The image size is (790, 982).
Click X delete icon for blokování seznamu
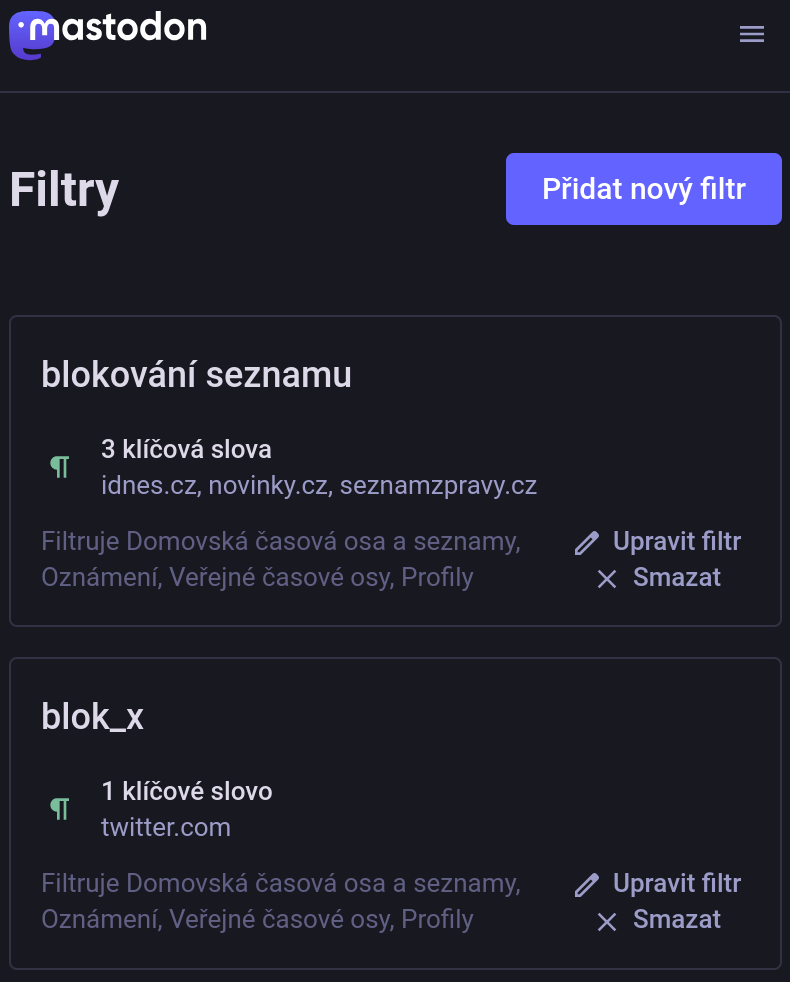pos(606,579)
